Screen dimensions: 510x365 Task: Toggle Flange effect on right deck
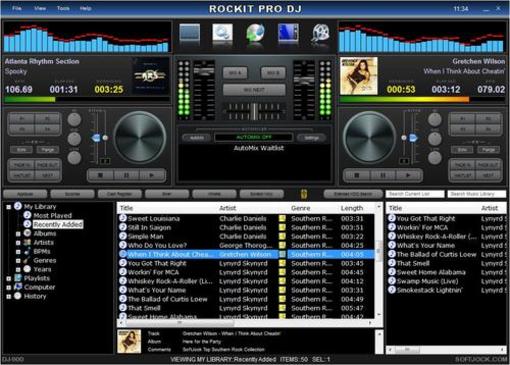[x=488, y=150]
